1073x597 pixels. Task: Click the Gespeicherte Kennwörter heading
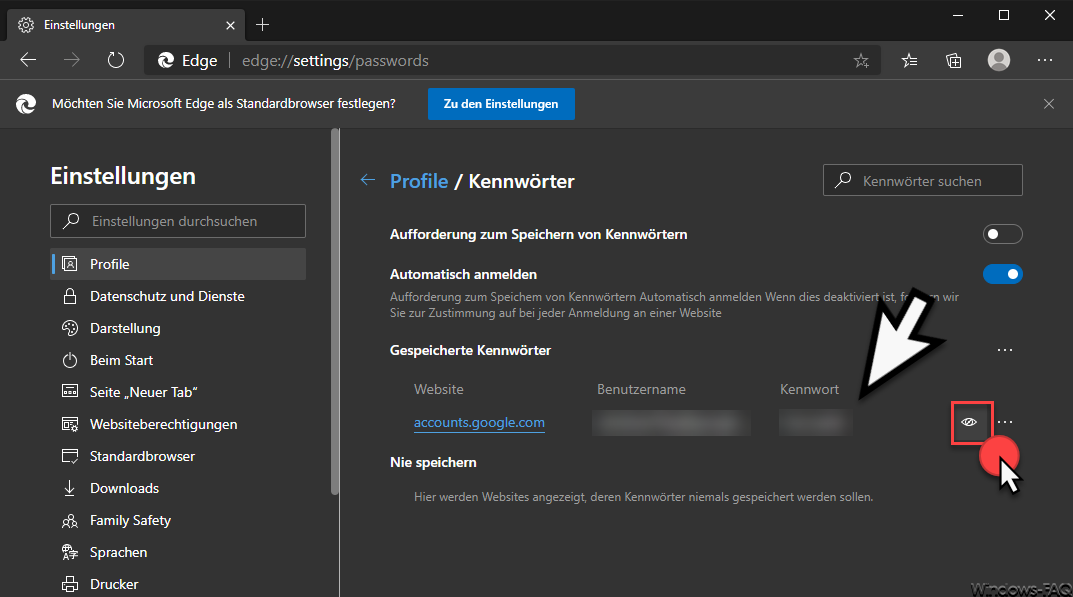coord(470,351)
